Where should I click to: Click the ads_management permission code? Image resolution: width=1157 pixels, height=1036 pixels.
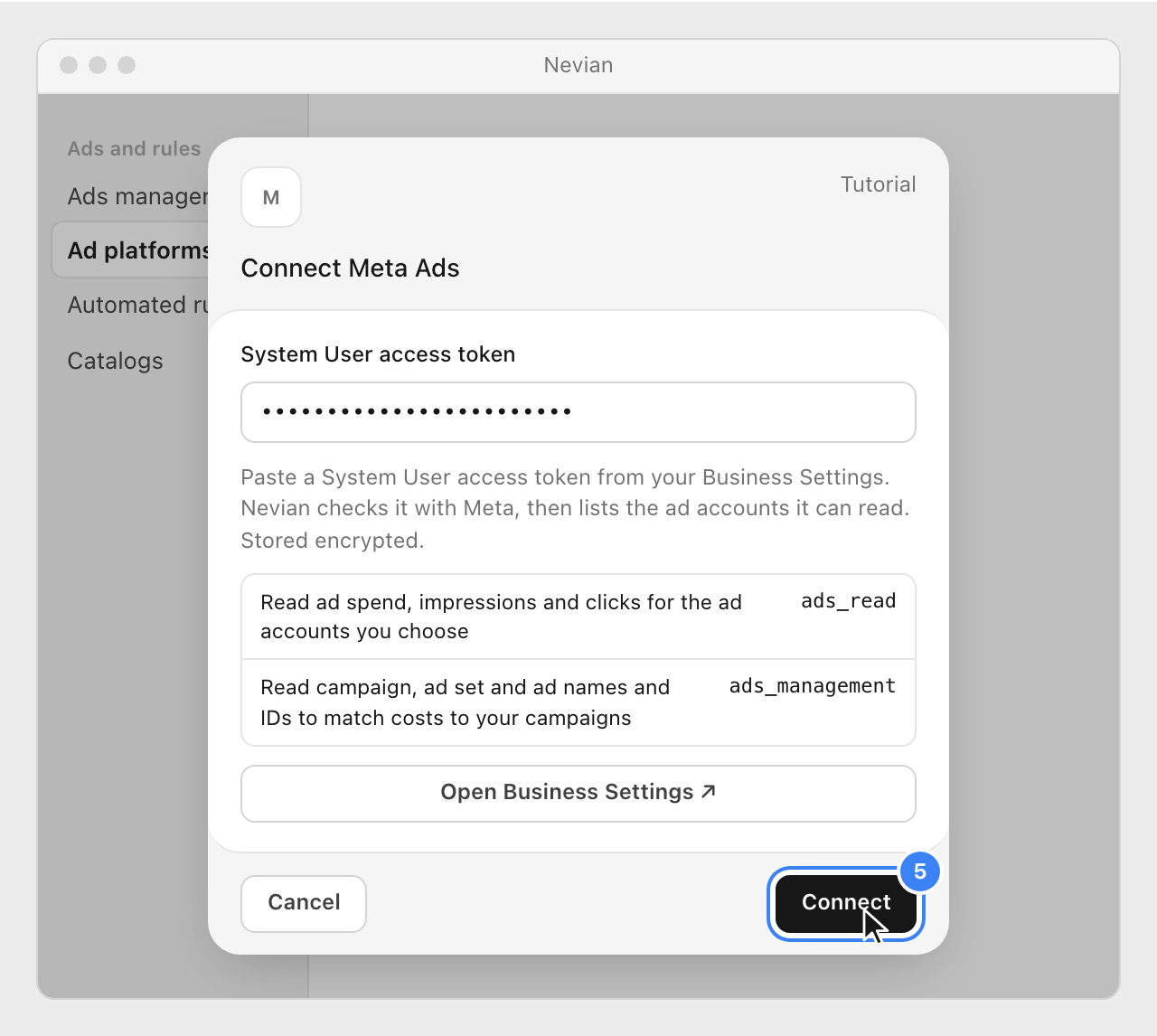pos(812,686)
